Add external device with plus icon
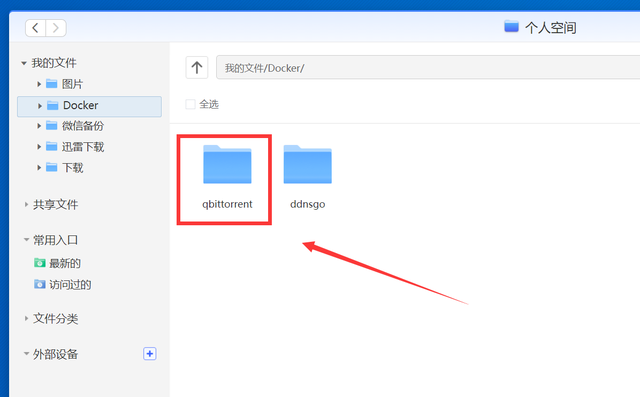The image size is (640, 397). [x=149, y=353]
